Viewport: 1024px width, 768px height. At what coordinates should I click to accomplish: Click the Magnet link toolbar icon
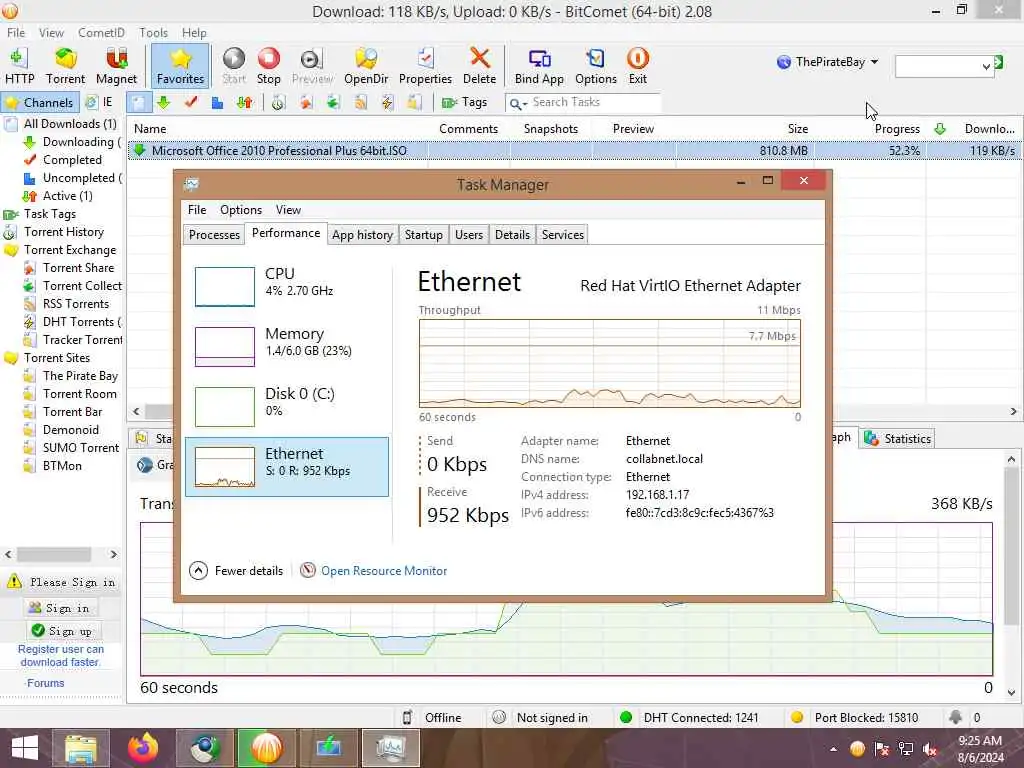coord(116,66)
